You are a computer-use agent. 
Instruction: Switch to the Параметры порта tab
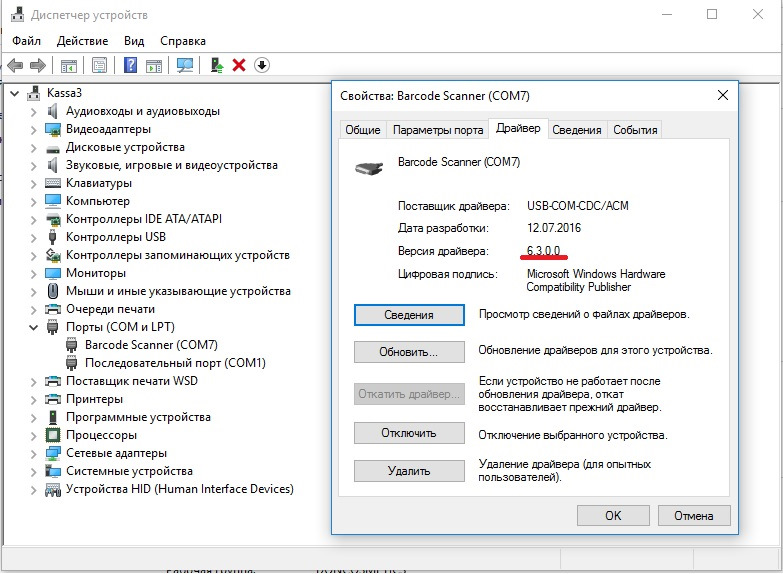[x=438, y=130]
